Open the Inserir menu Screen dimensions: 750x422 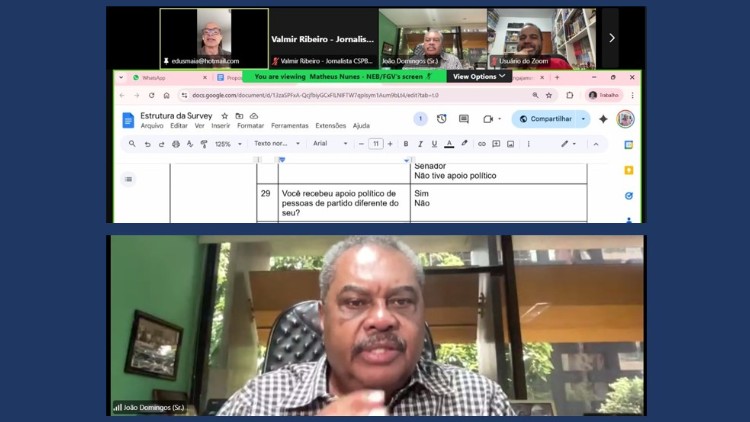point(221,126)
